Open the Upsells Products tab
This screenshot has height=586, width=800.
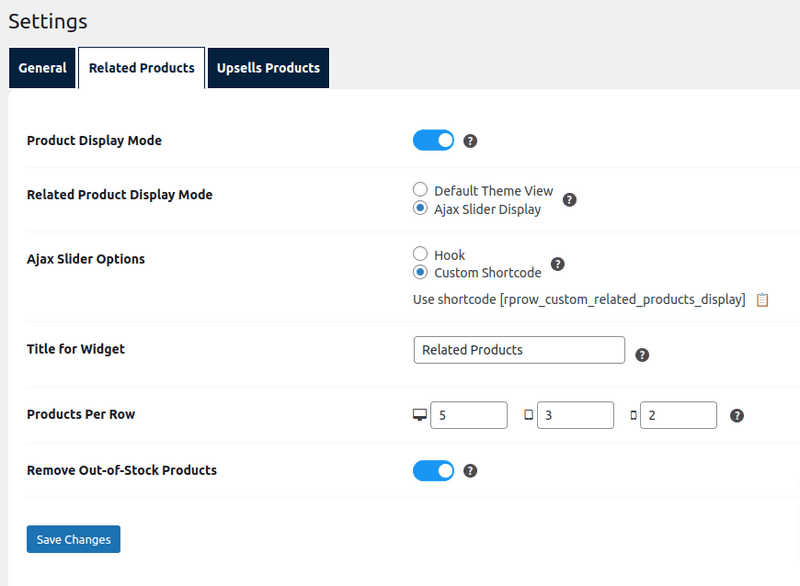click(268, 68)
